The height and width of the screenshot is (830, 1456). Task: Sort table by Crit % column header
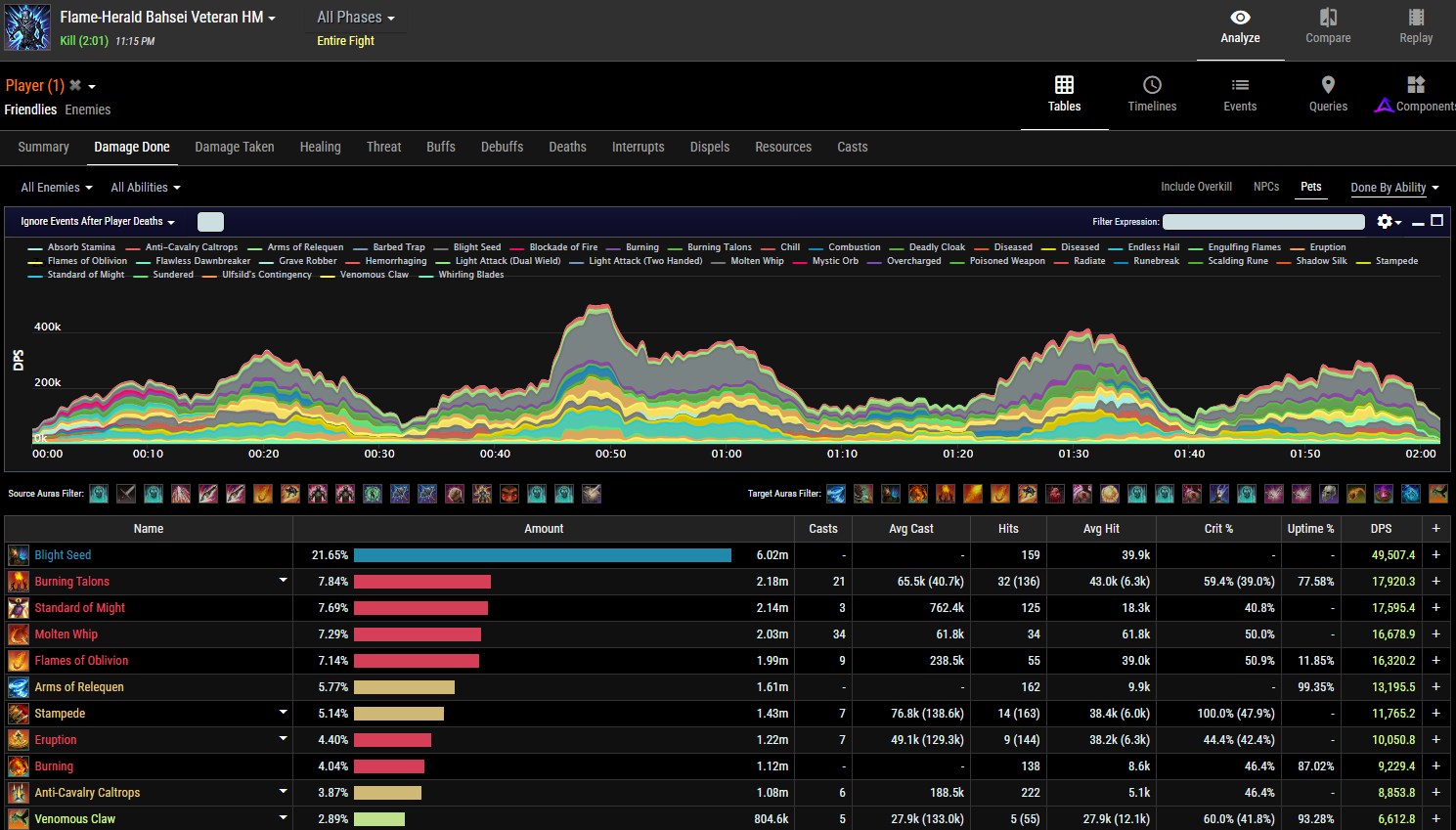click(1218, 529)
